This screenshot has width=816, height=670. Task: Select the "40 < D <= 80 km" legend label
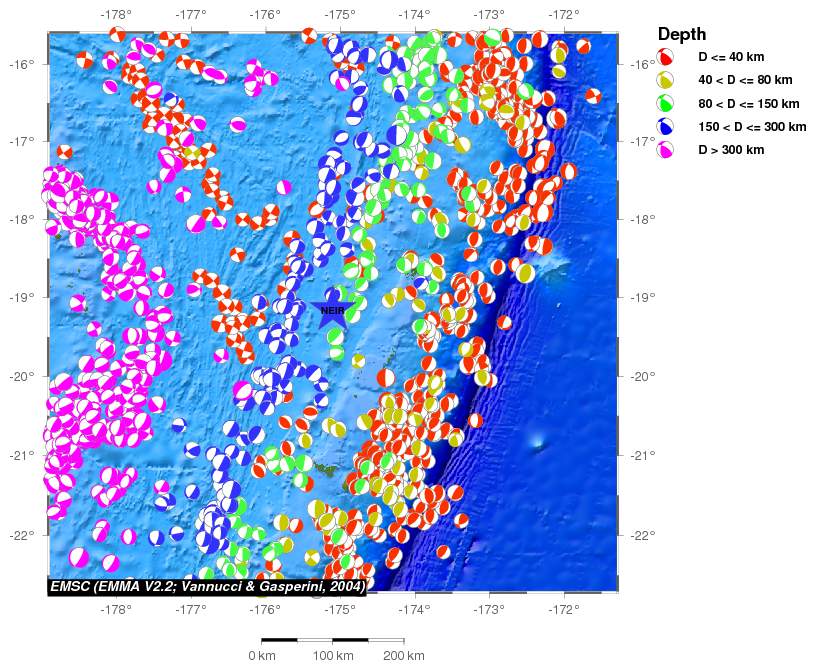click(745, 80)
